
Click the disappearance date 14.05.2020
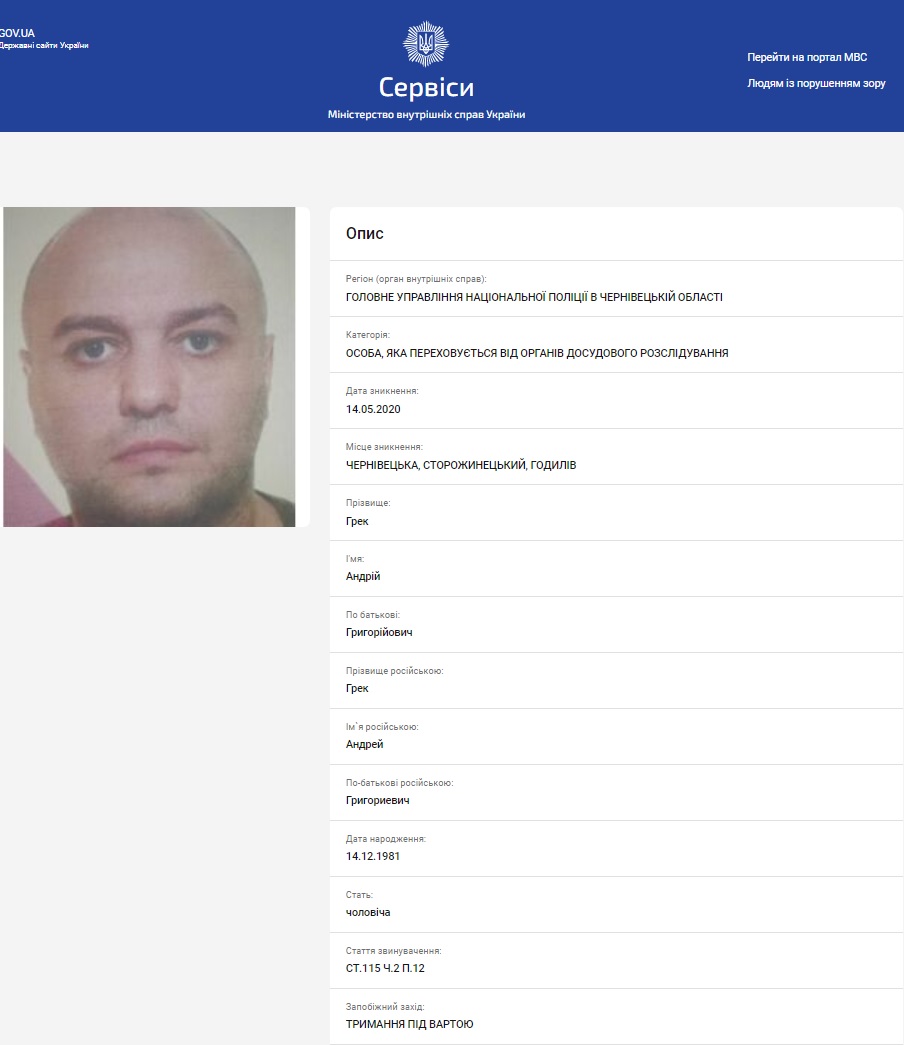(x=373, y=409)
